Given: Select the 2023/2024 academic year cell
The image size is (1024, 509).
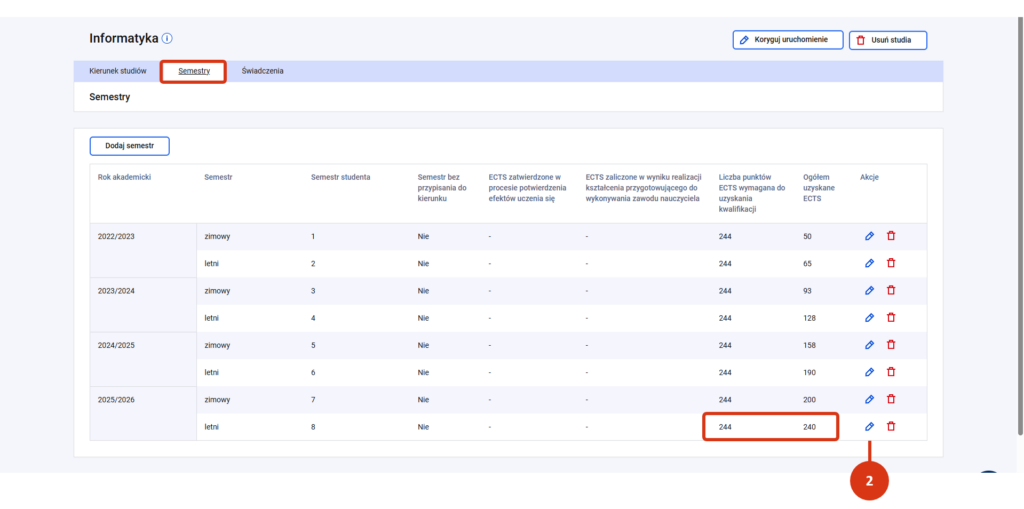Looking at the screenshot, I should [143, 304].
